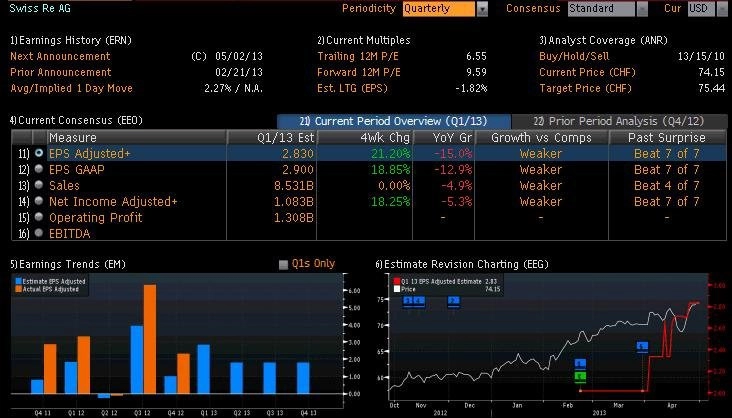This screenshot has width=732, height=418.
Task: Open the Periodicity dropdown arrow
Action: 482,9
